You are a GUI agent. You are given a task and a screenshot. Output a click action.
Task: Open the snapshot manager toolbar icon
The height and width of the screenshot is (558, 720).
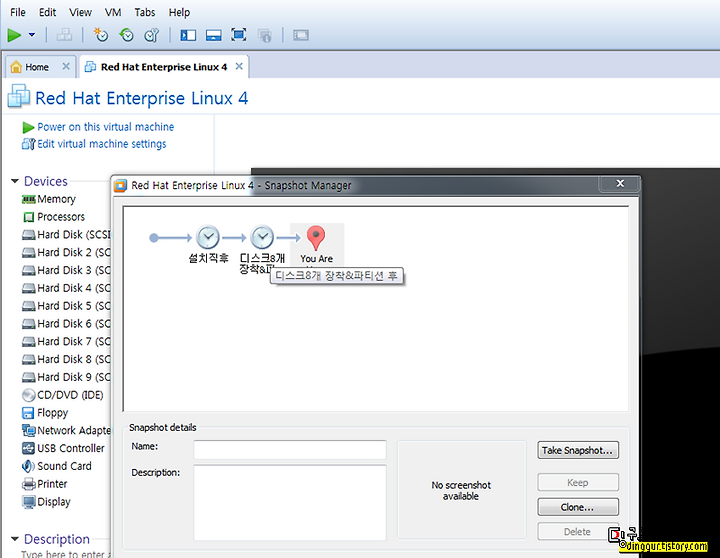152,35
